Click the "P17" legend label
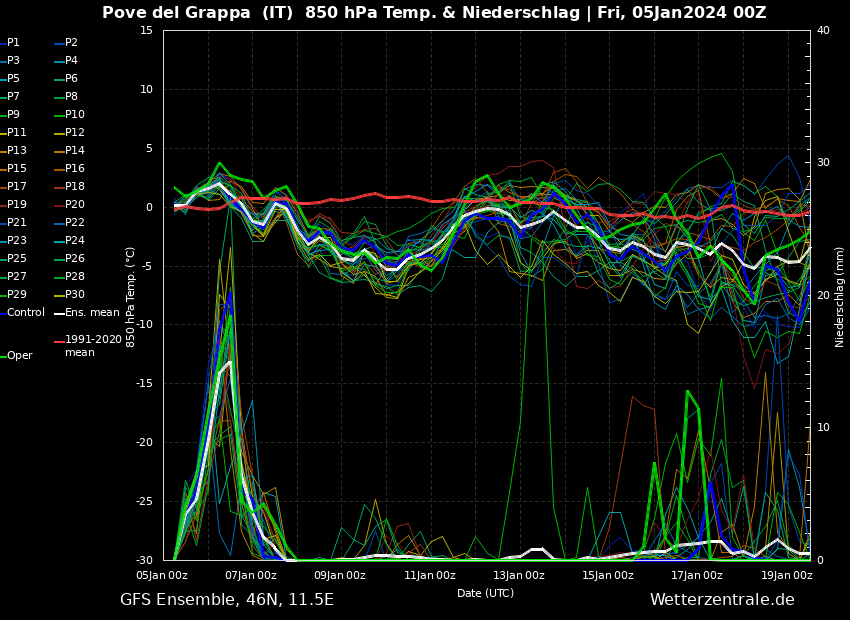850x620 pixels. (x=14, y=186)
